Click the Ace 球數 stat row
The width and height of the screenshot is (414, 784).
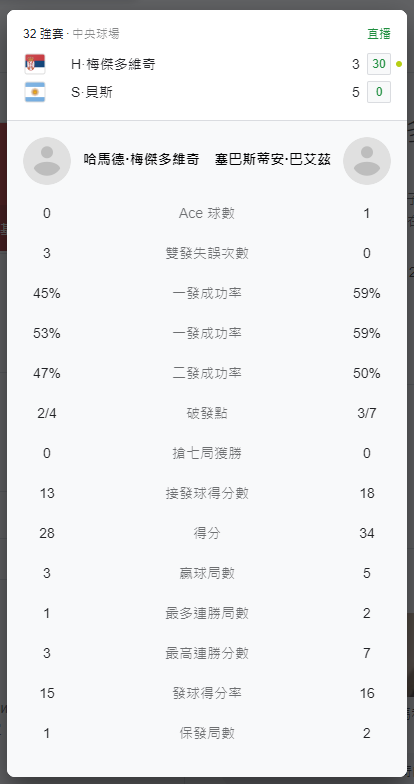tap(207, 214)
